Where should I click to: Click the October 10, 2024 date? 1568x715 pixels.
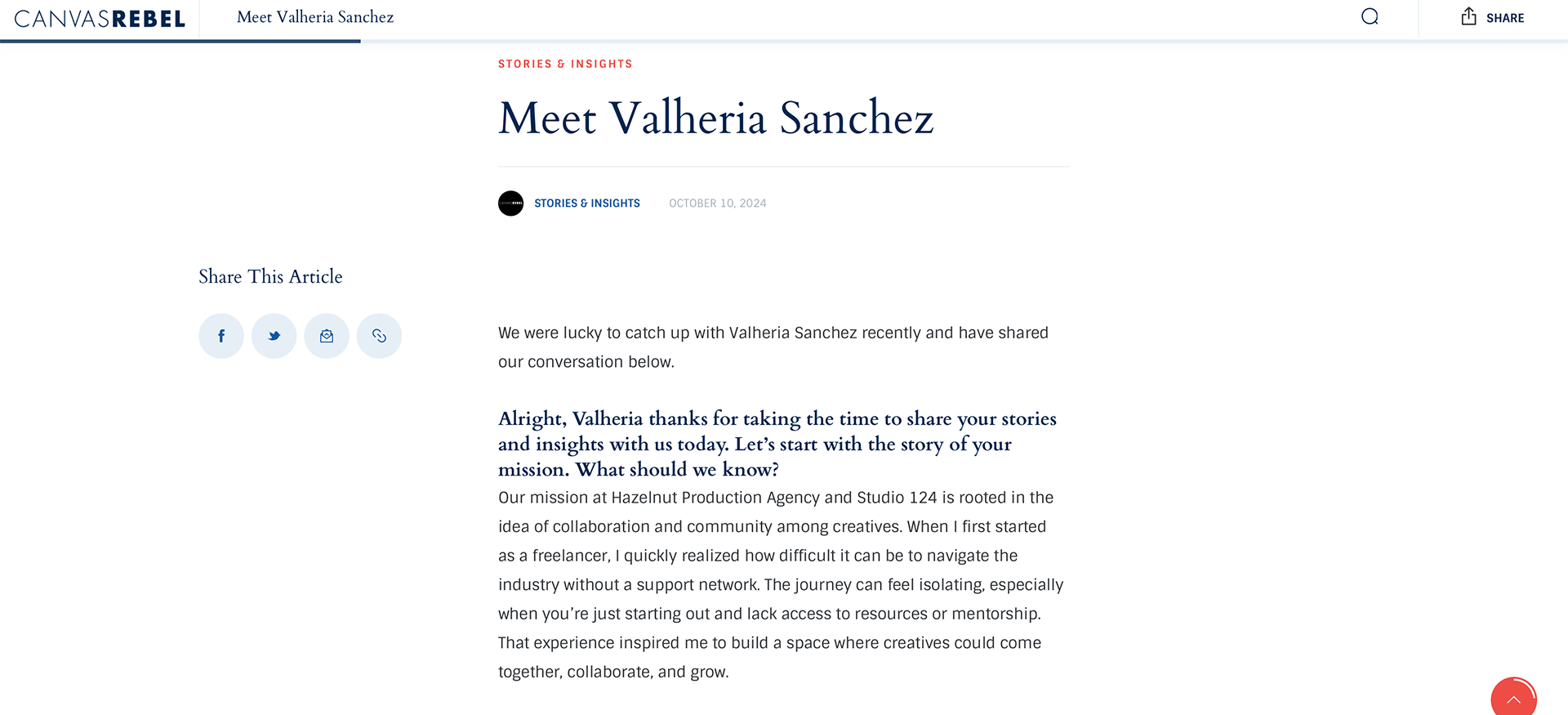point(718,203)
